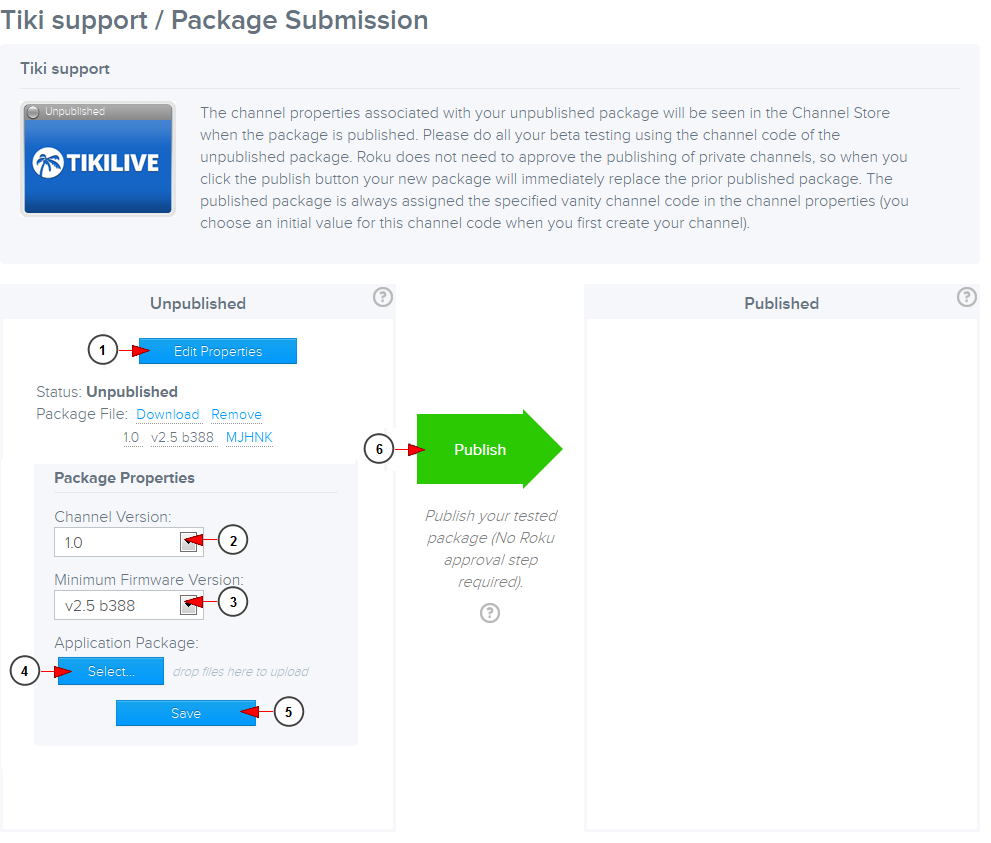Viewport: 991px width, 843px height.
Task: Remove the package file
Action: [x=236, y=414]
